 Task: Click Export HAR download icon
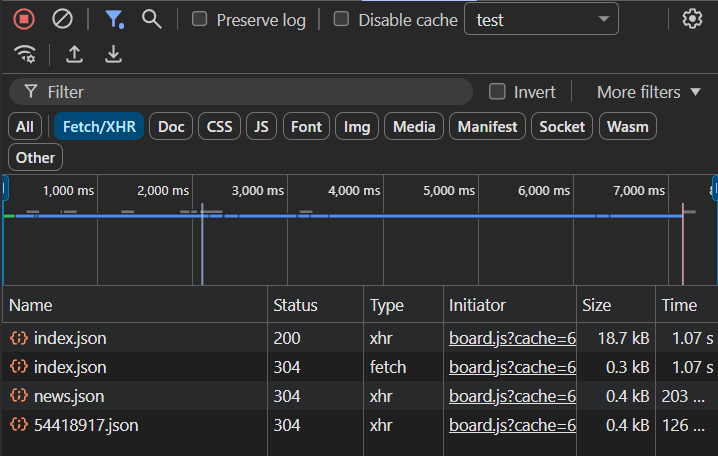pos(113,55)
